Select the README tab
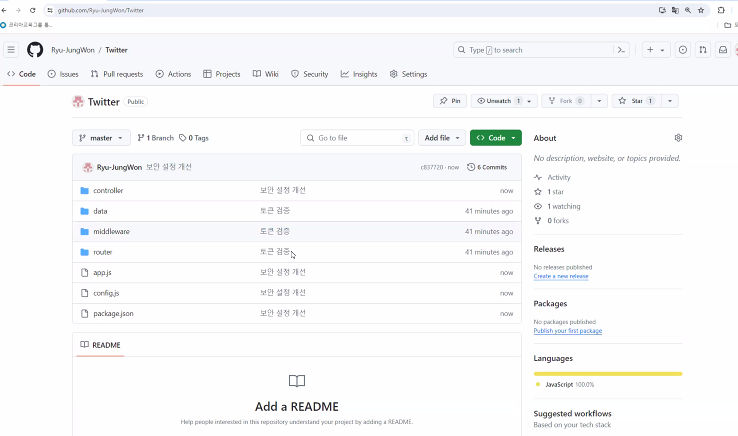The width and height of the screenshot is (738, 436). pos(100,345)
